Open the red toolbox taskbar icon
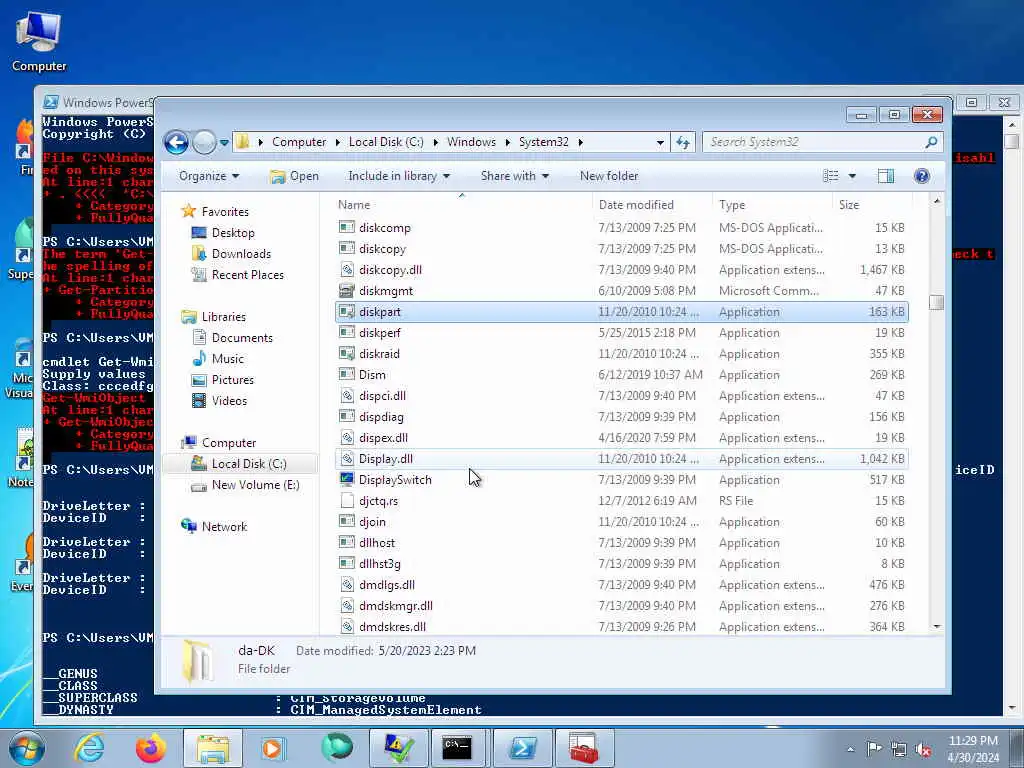 583,748
